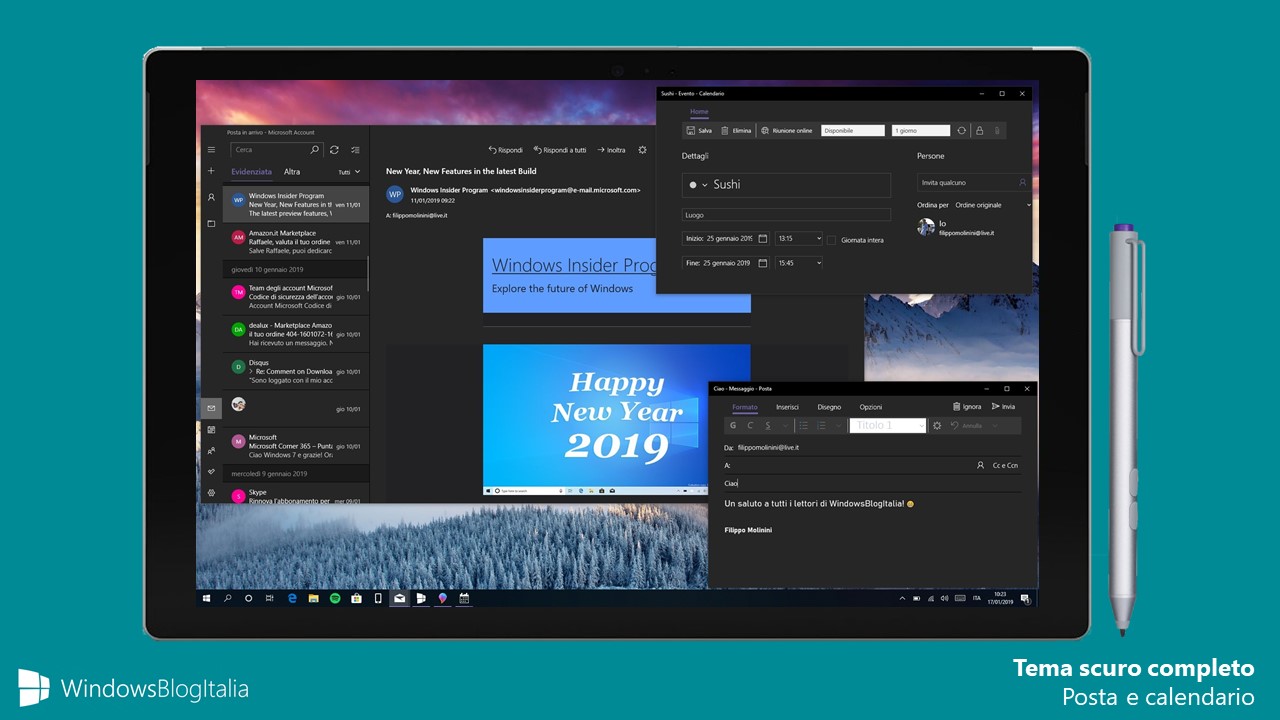This screenshot has width=1280, height=720.
Task: Select the Formato tab in the message window
Action: click(x=745, y=407)
